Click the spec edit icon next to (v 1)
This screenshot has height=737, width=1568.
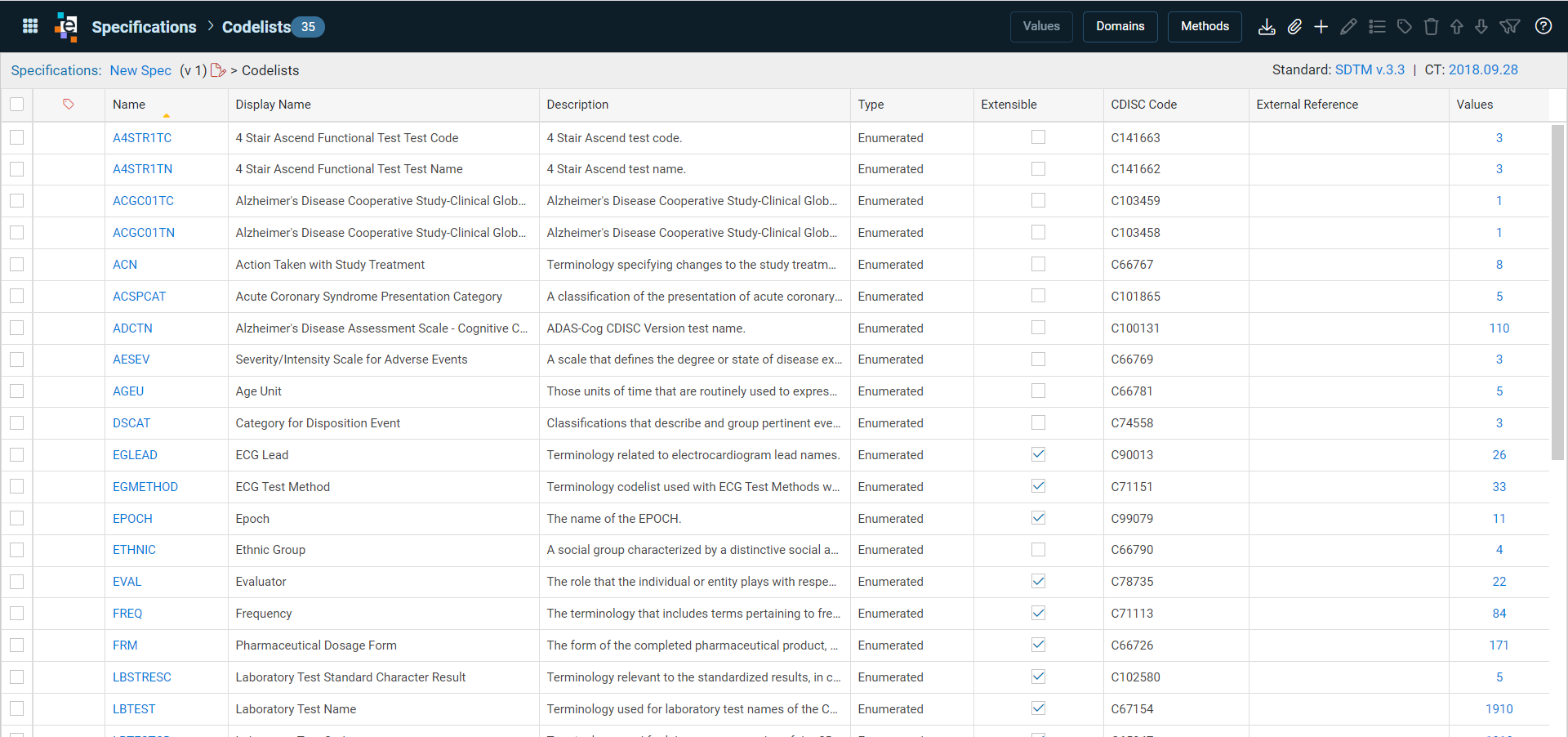coord(218,70)
